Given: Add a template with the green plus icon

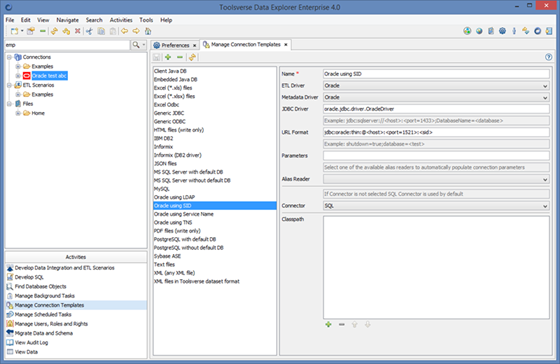Looking at the screenshot, I should pos(168,57).
